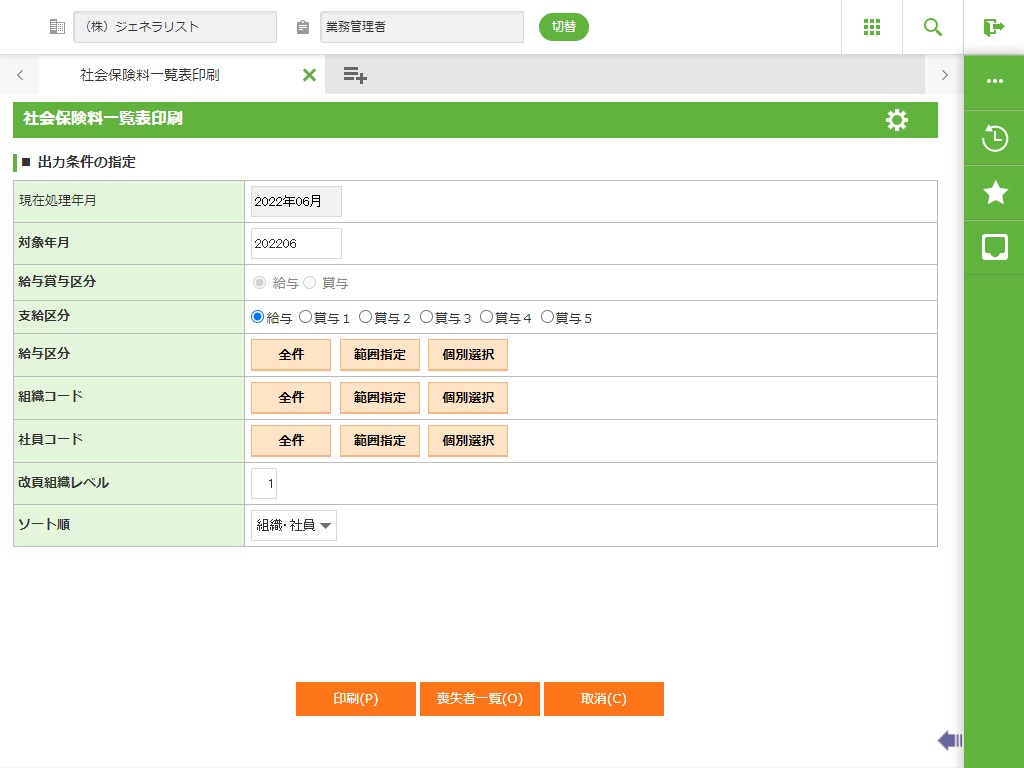Open the apps grid menu icon
Image resolution: width=1024 pixels, height=768 pixels.
[871, 27]
